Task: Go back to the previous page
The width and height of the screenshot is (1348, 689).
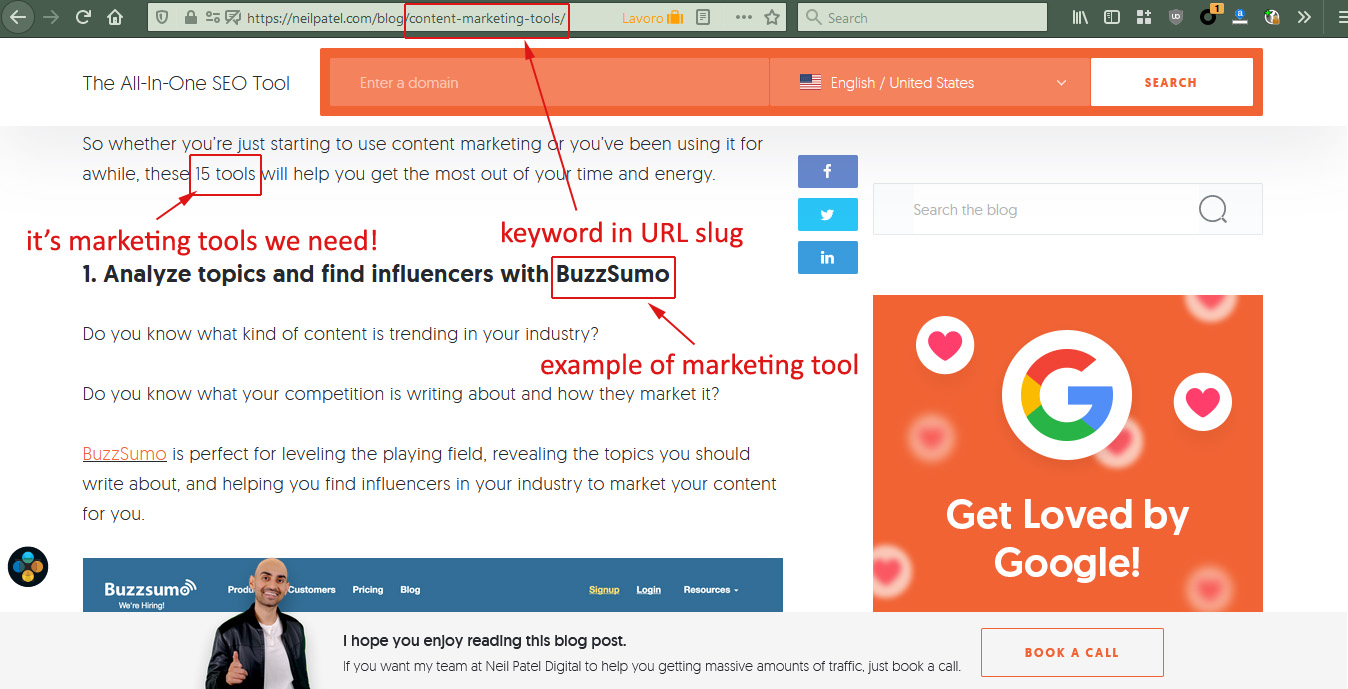Action: click(18, 17)
